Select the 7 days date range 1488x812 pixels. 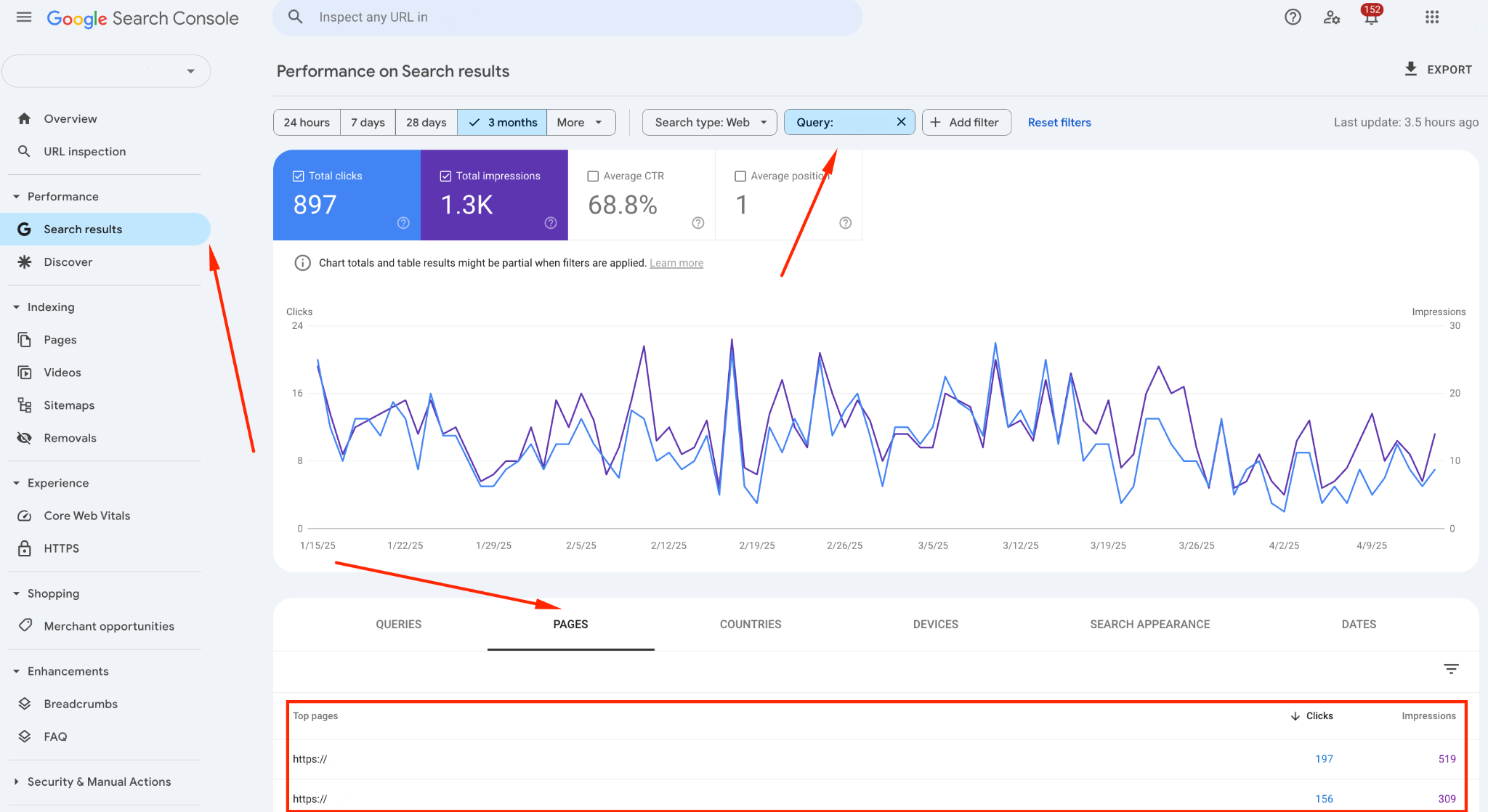pos(368,122)
